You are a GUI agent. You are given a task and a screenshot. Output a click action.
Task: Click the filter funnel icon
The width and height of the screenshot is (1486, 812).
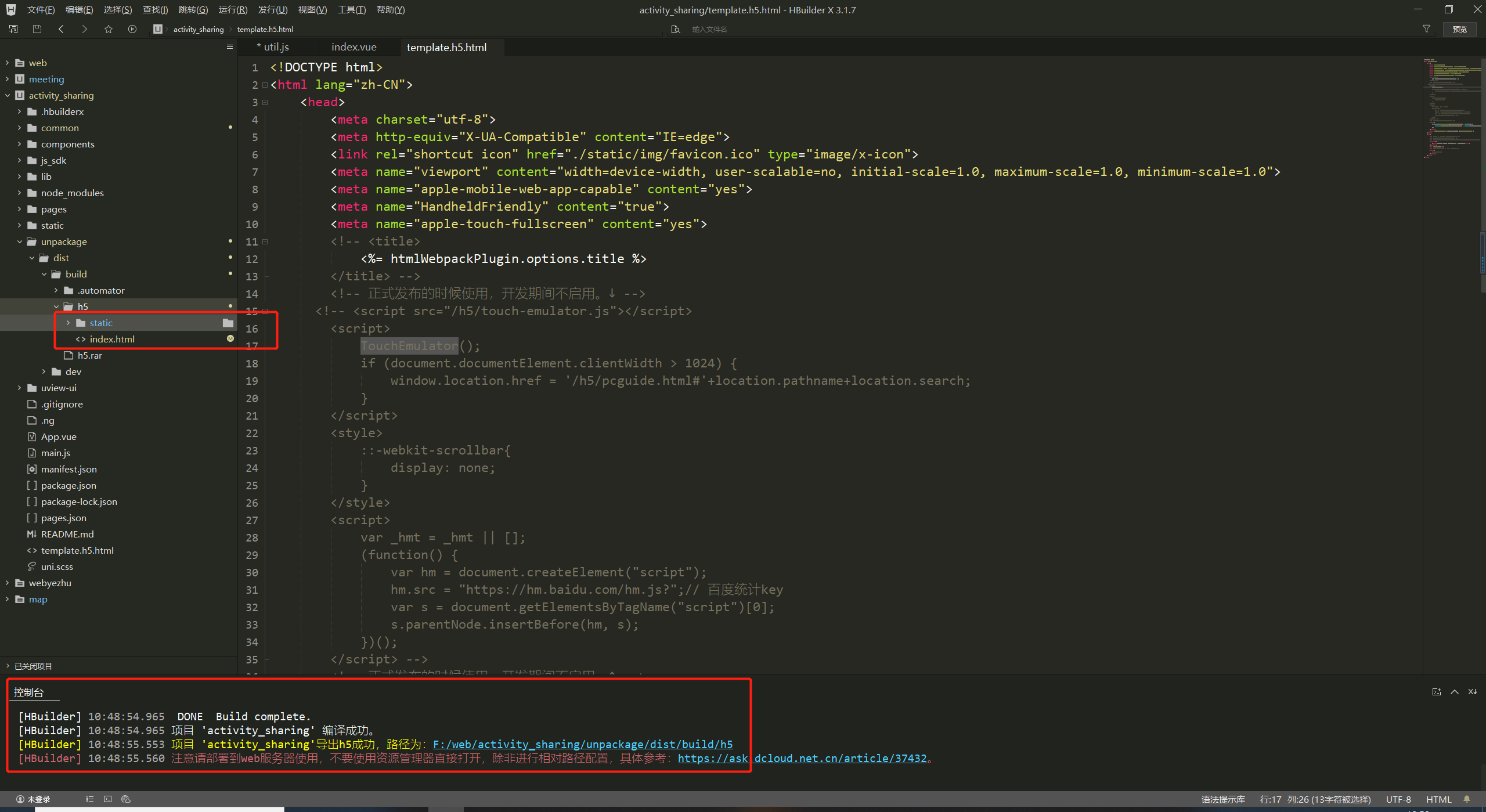coord(1426,29)
